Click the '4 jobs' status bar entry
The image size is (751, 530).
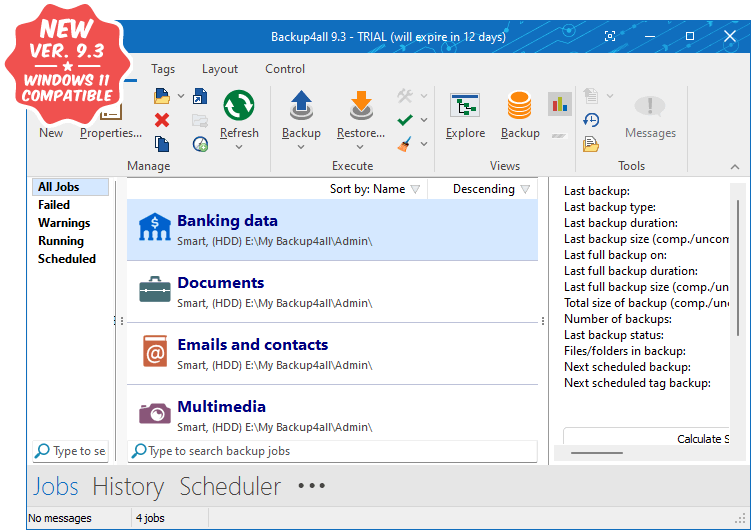pyautogui.click(x=150, y=518)
